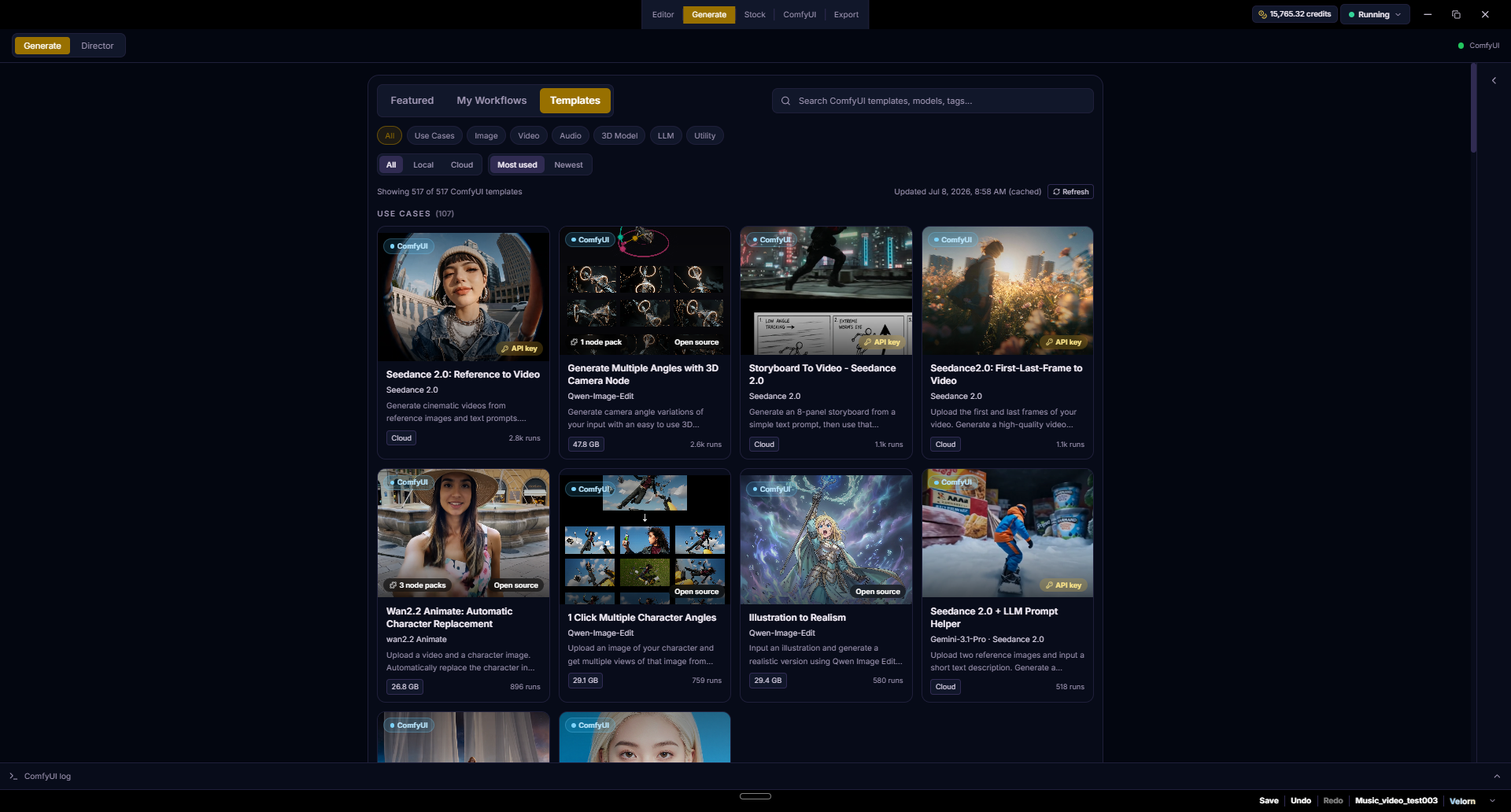
Task: Select the All category chip
Action: click(390, 136)
